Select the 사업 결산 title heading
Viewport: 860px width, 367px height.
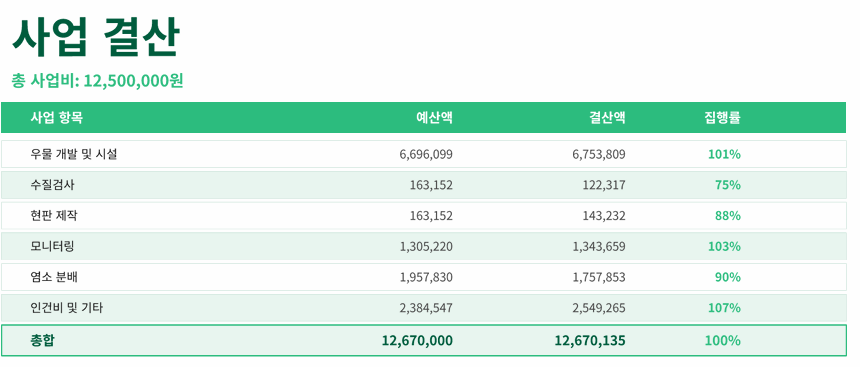pos(97,38)
